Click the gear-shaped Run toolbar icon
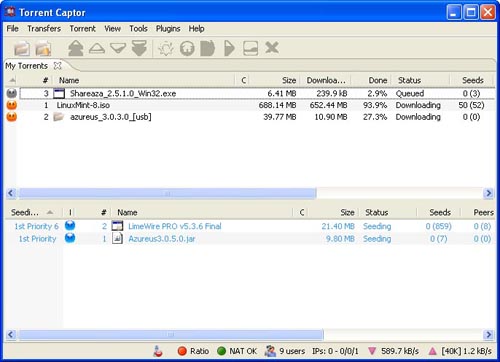This screenshot has width=500, height=362. point(166,48)
